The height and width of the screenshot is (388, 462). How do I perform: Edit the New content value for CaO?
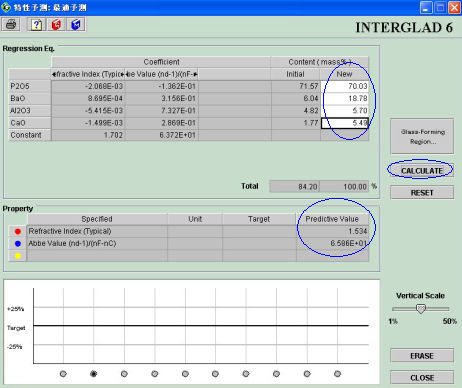(345, 123)
